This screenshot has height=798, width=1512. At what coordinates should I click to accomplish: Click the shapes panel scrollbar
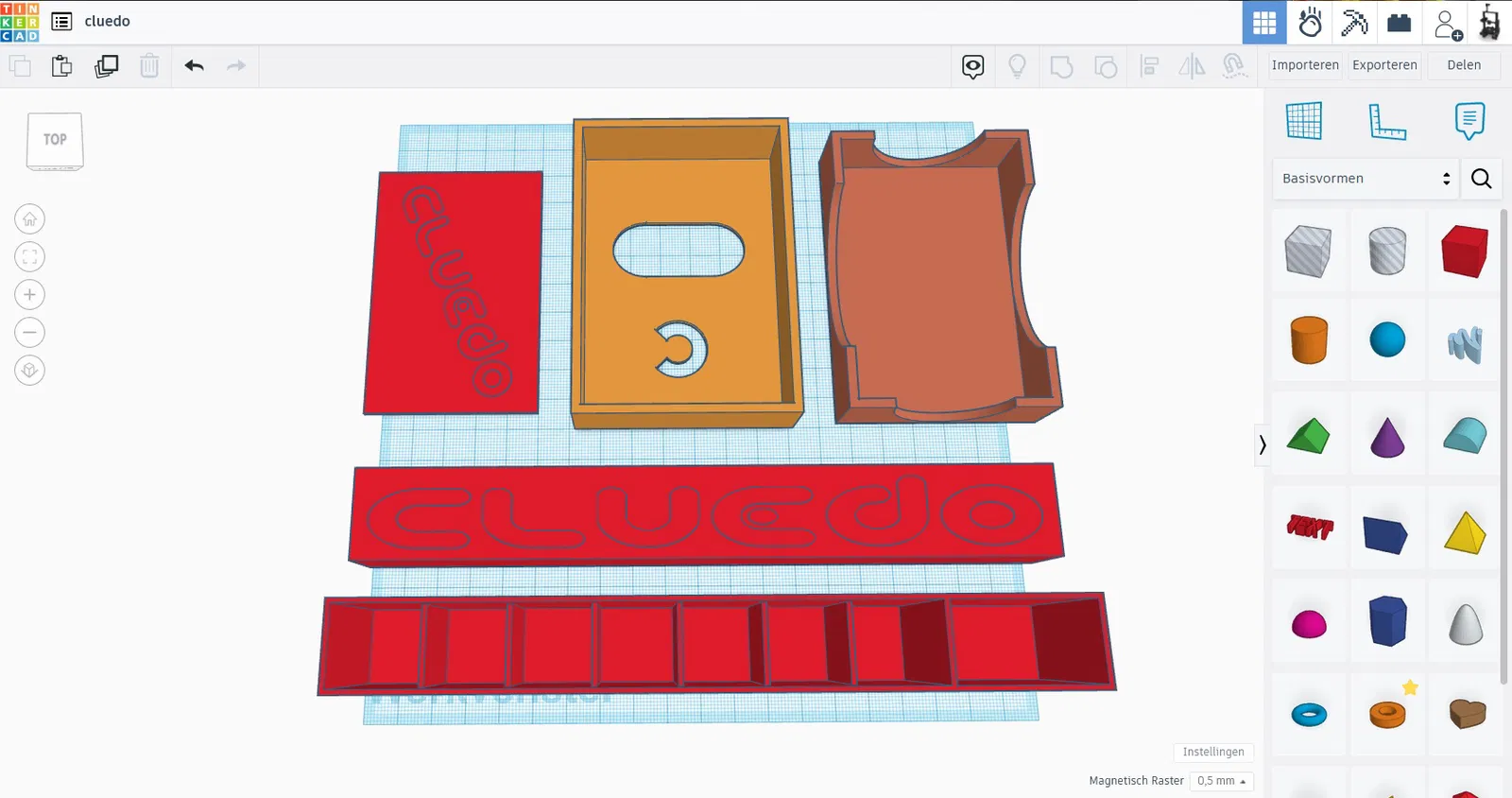click(x=1505, y=444)
